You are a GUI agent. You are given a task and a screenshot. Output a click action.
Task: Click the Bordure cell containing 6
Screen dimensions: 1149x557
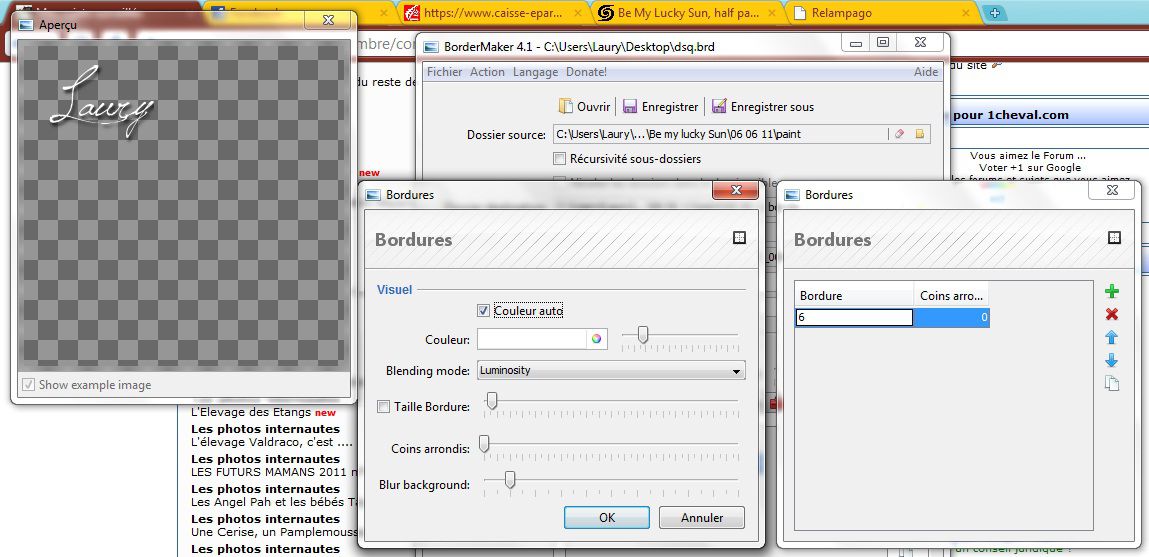click(854, 318)
